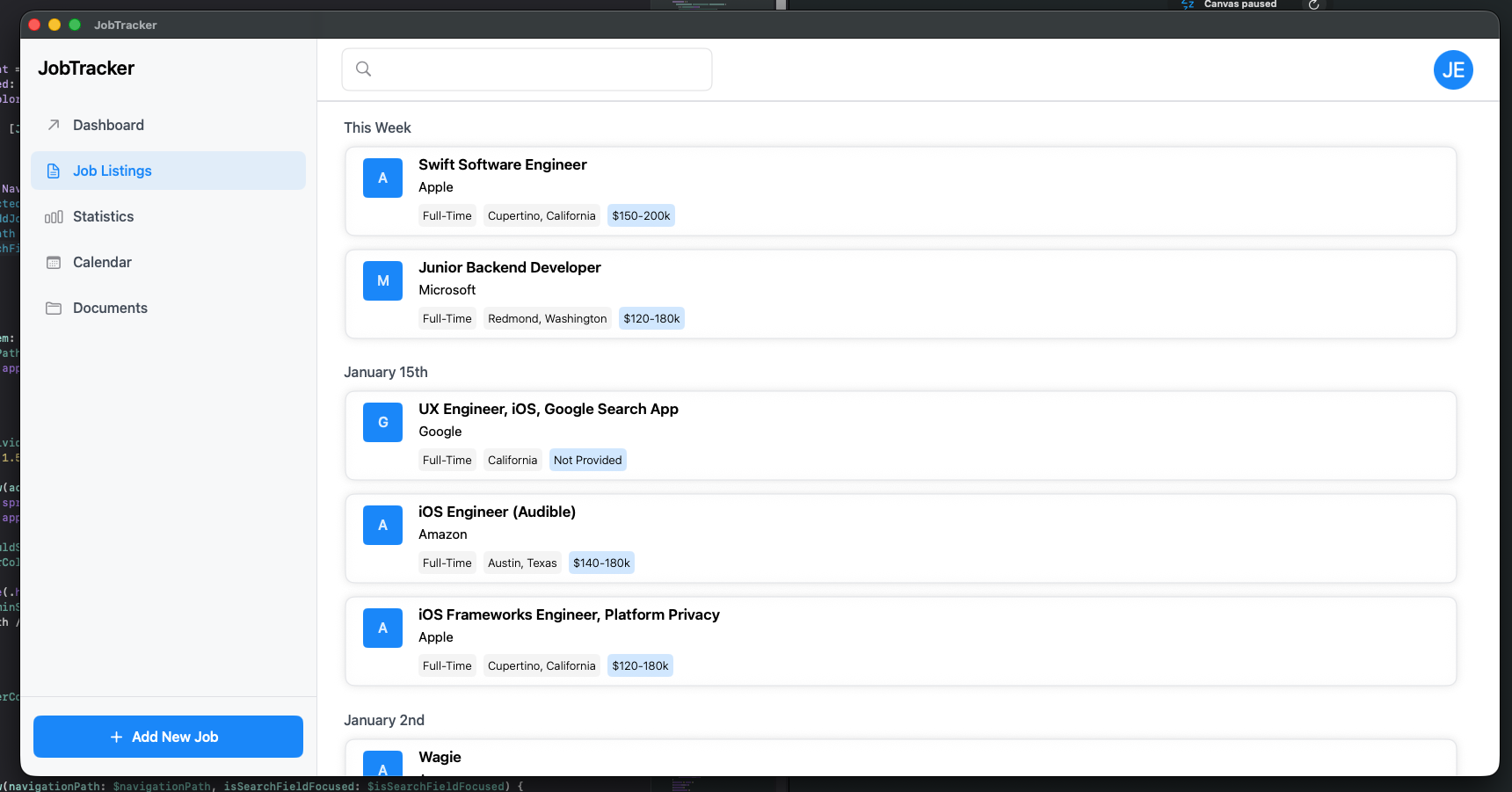Click the $150-200k salary tag
Screen dimensions: 1512x792
(x=641, y=215)
